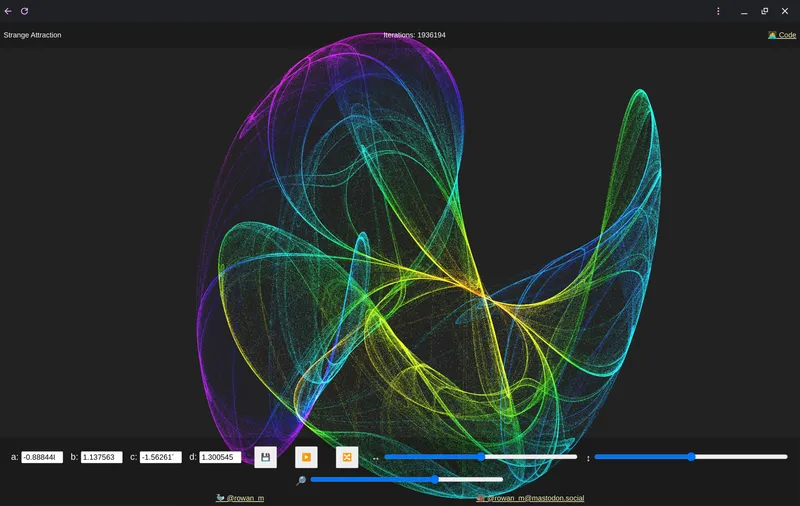Click the vertical offset slider

pyautogui.click(x=691, y=457)
